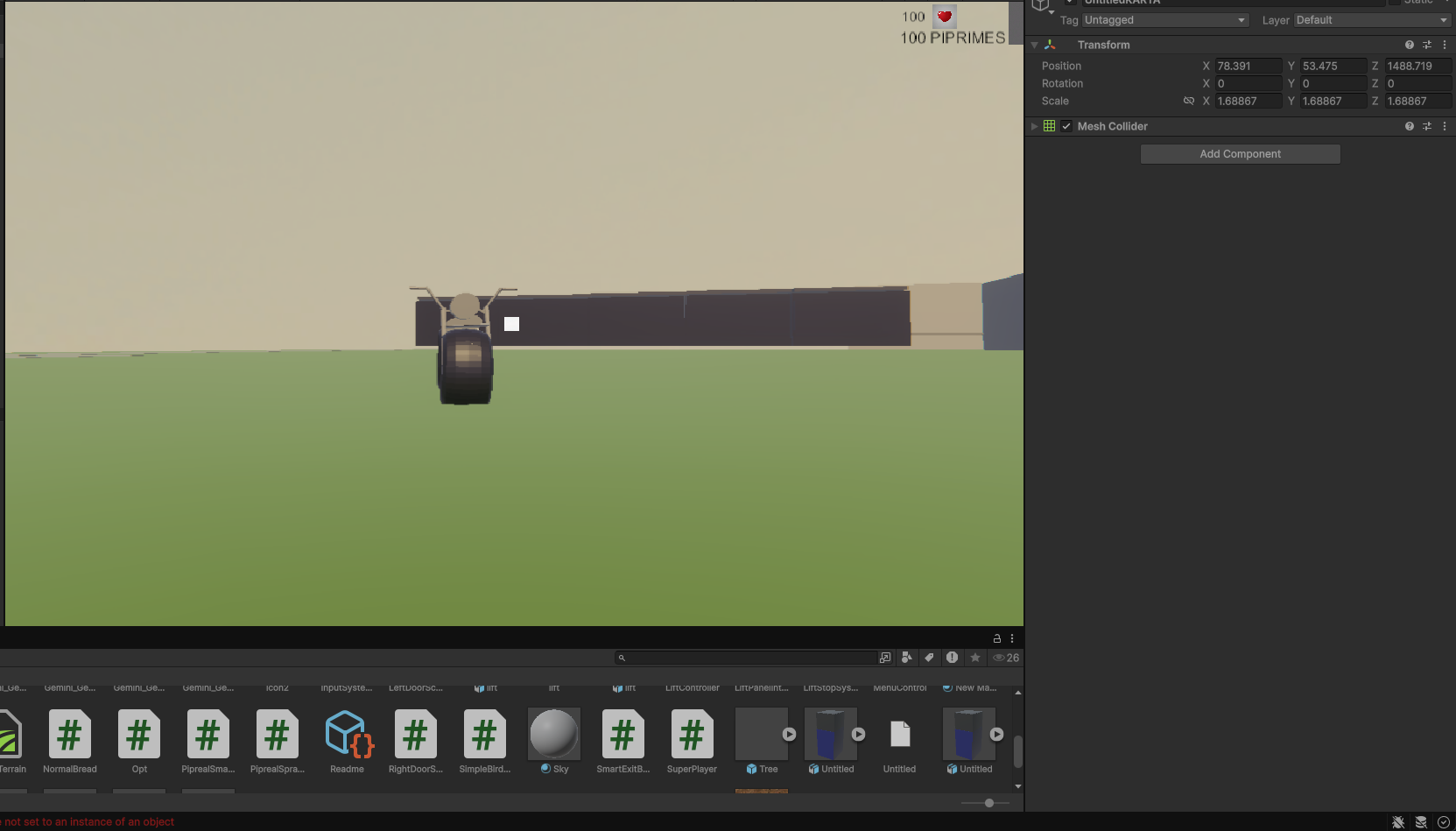Screen dimensions: 1456x831
Task: Select the Readme asset
Action: [347, 742]
